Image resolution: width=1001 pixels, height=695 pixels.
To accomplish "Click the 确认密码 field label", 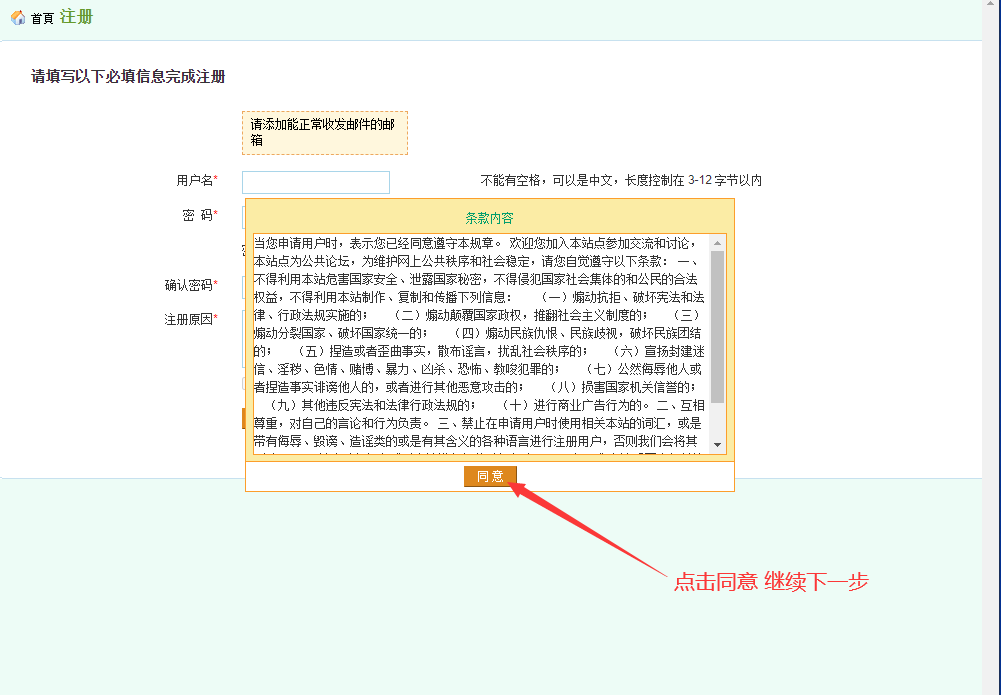I will (x=188, y=285).
